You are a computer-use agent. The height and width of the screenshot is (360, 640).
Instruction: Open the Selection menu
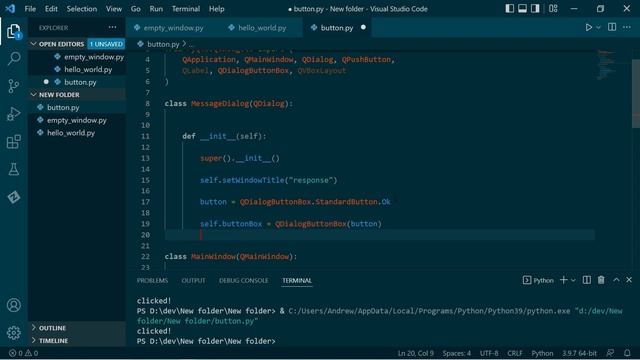pos(82,9)
